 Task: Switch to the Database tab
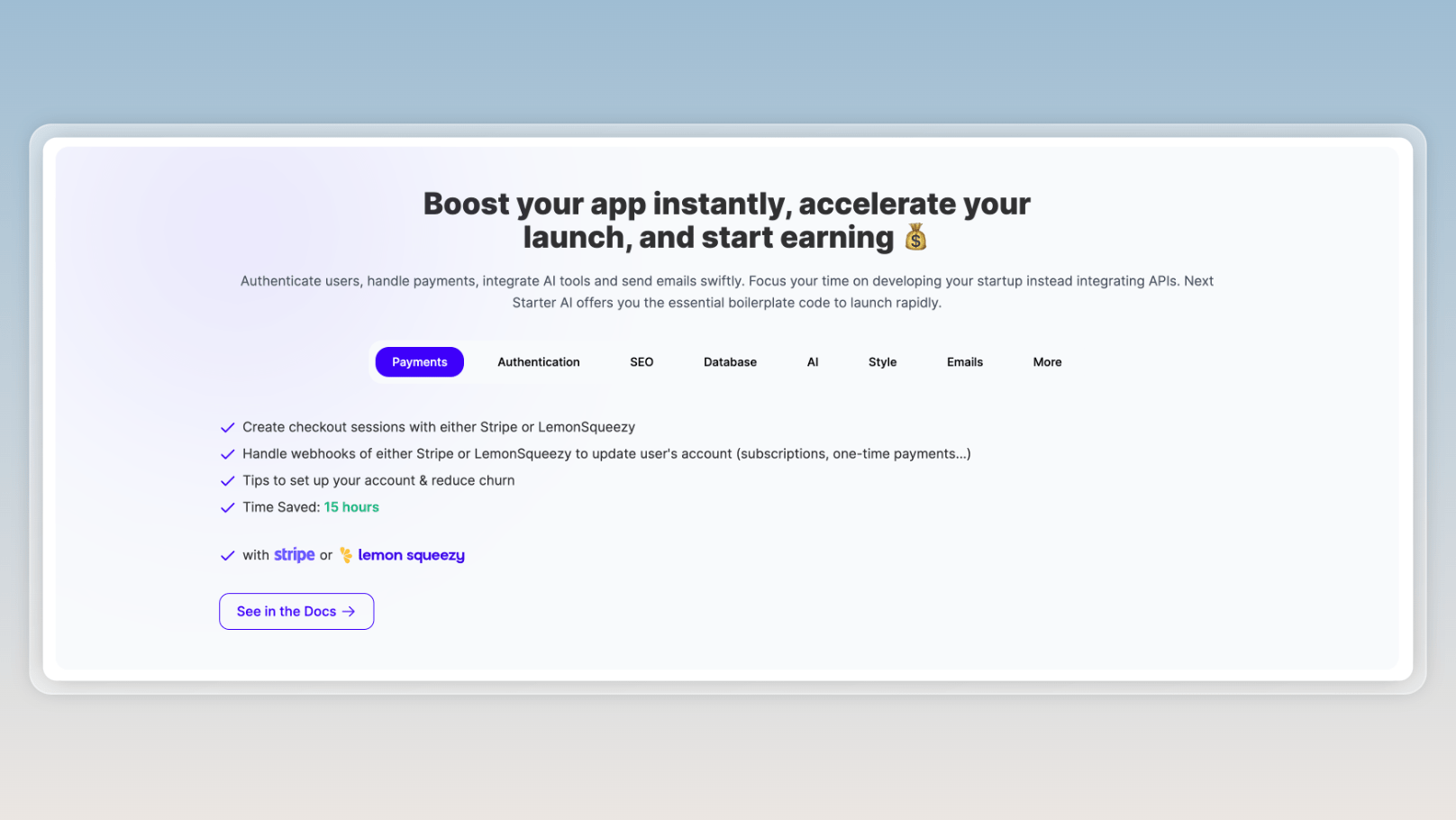tap(730, 362)
